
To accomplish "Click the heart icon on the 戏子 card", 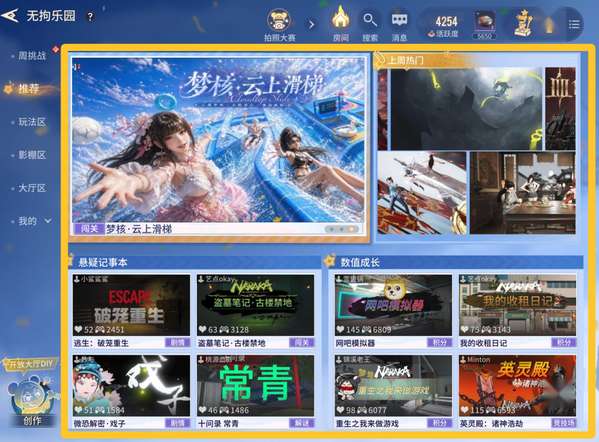I will point(79,410).
